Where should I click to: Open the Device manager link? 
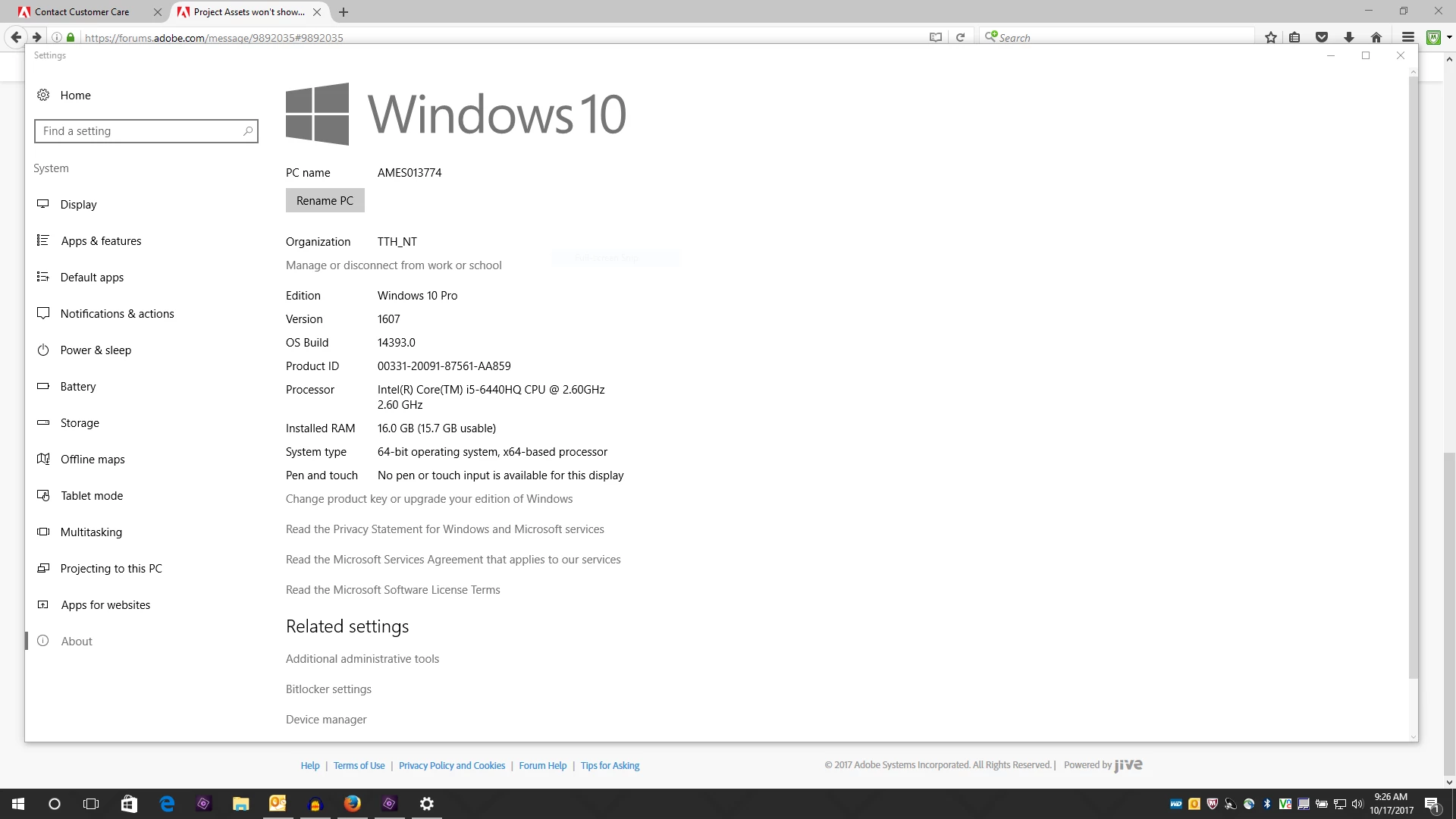[x=326, y=720]
